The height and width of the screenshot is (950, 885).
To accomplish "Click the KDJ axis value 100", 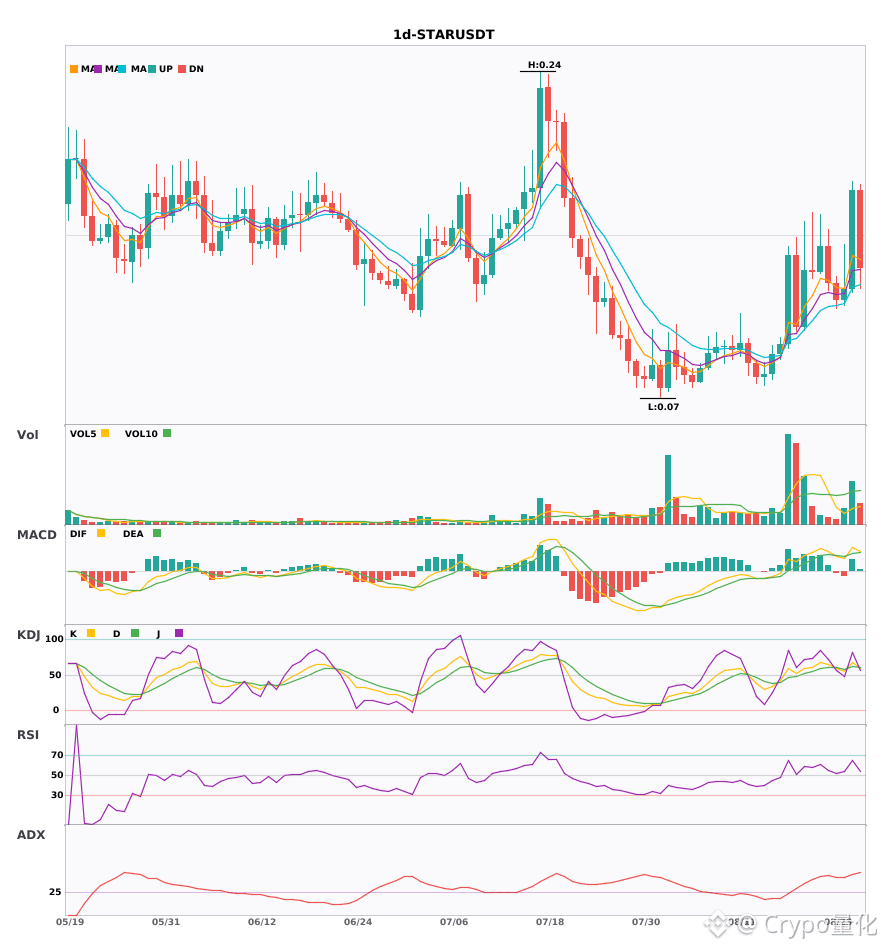I will tap(55, 639).
